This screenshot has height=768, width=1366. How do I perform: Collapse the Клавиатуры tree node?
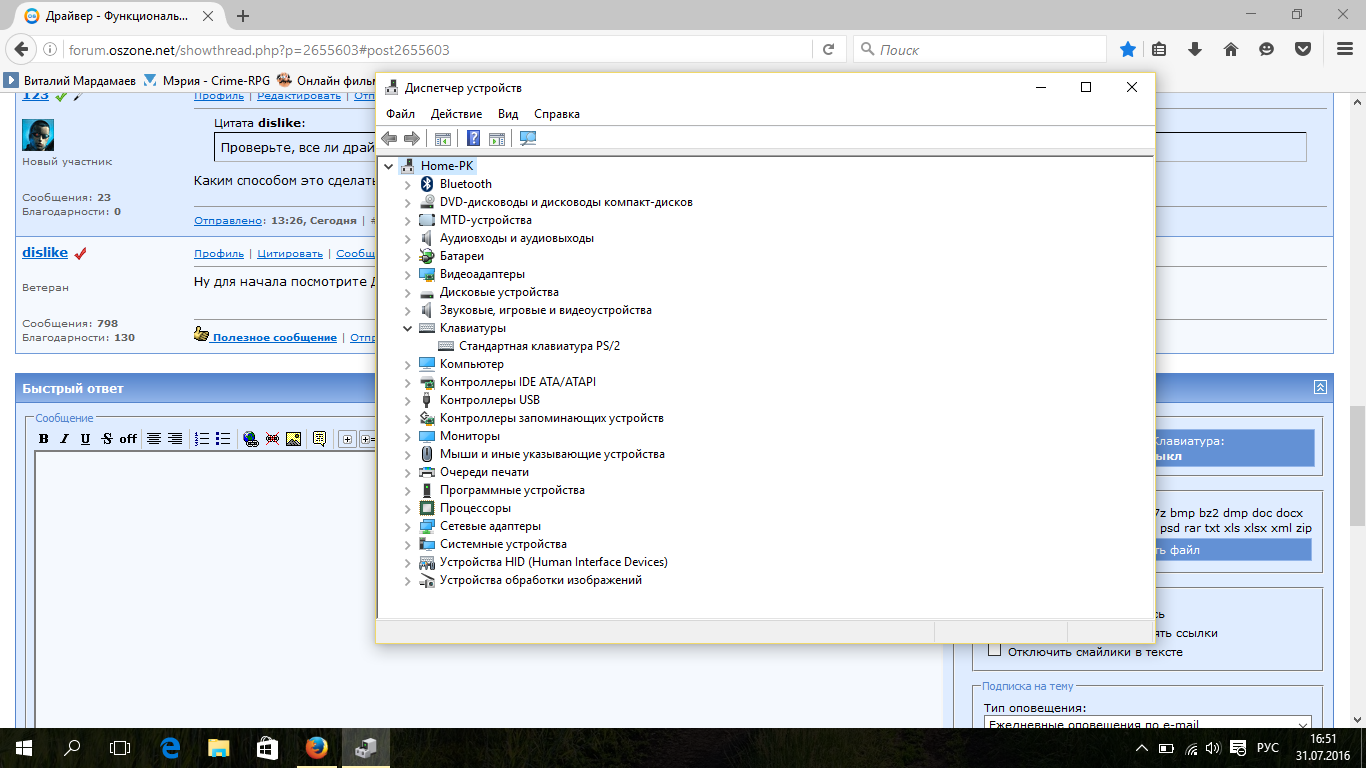tap(407, 328)
